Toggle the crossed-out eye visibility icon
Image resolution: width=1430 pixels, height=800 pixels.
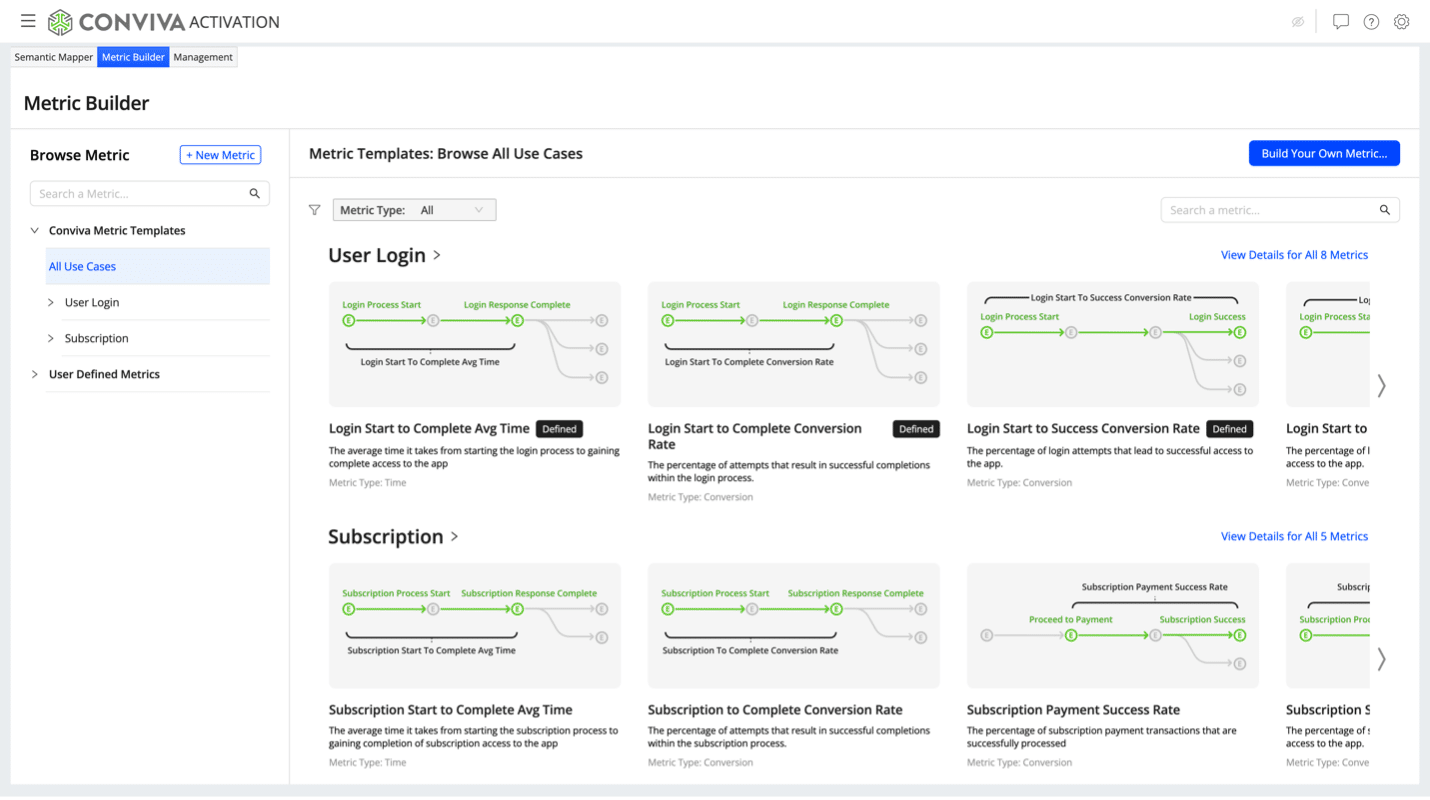pyautogui.click(x=1298, y=22)
